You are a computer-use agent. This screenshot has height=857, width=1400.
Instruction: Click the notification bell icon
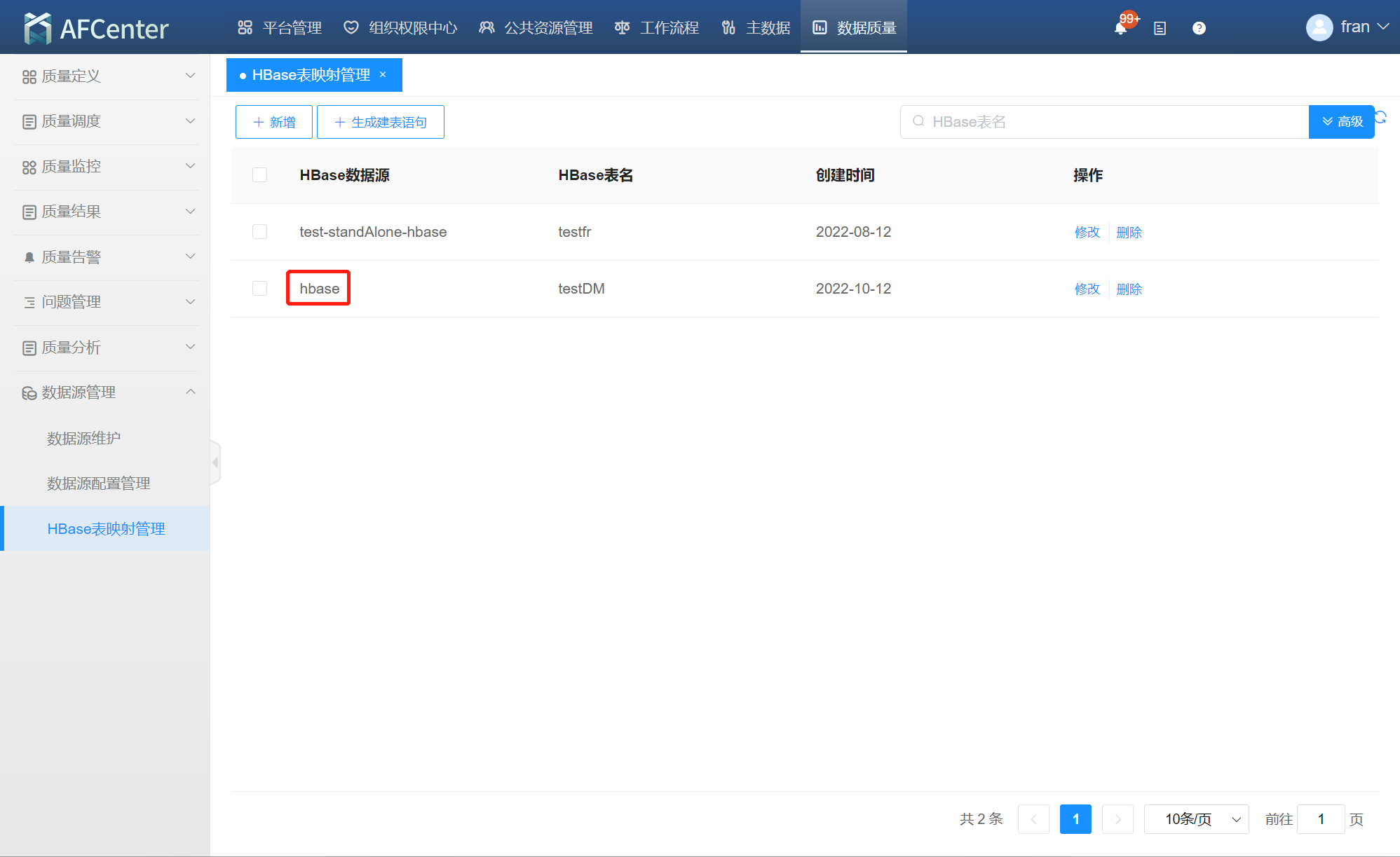(1120, 28)
